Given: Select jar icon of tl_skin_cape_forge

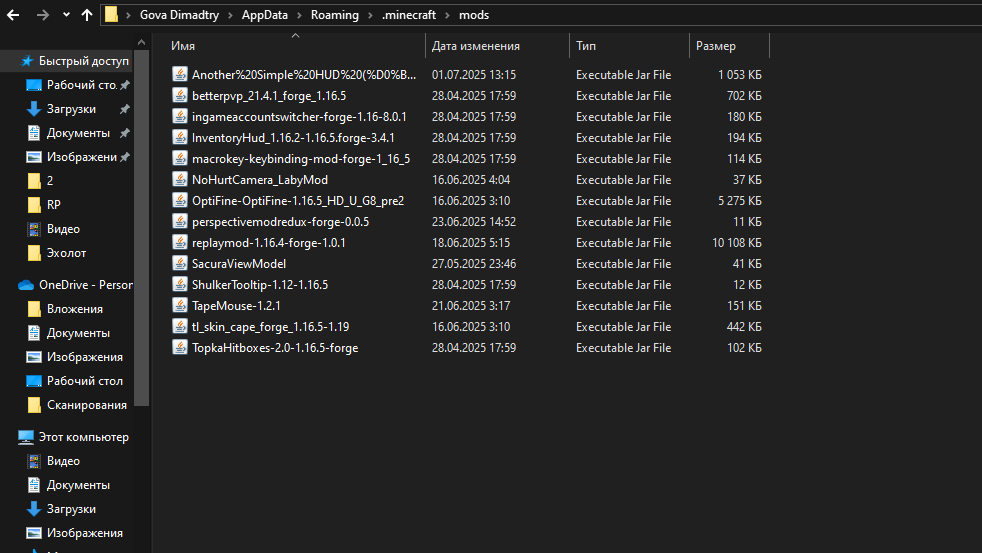Looking at the screenshot, I should click(180, 326).
